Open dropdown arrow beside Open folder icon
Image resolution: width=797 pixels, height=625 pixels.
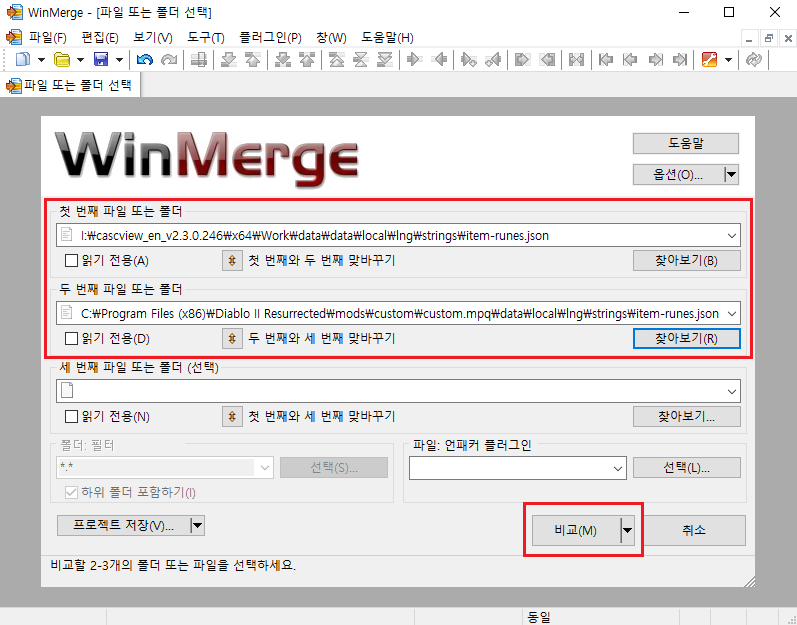pos(80,60)
